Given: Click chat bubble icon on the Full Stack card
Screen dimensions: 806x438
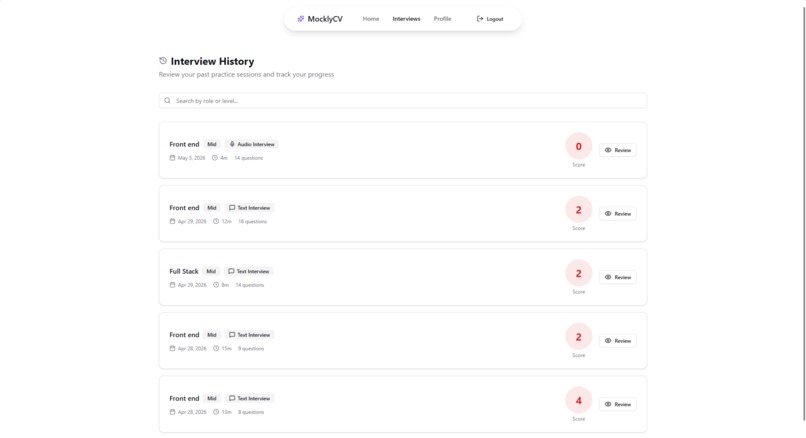Looking at the screenshot, I should (x=231, y=271).
